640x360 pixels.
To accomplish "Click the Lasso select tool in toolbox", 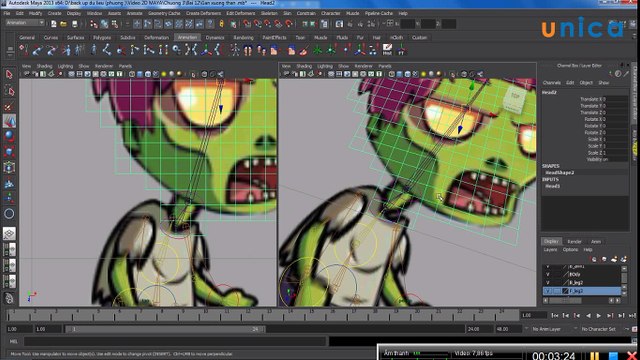I will 9,91.
